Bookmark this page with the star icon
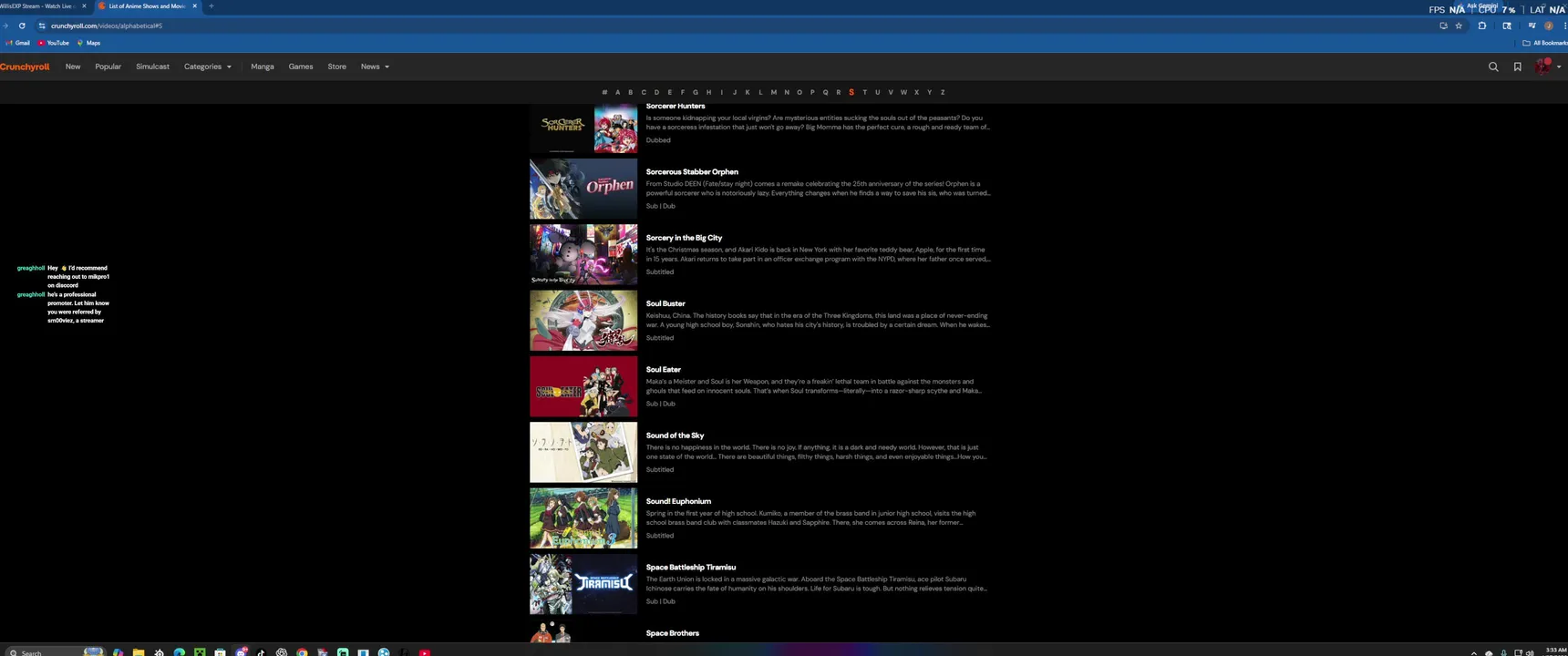This screenshot has width=1568, height=656. coord(1459,26)
